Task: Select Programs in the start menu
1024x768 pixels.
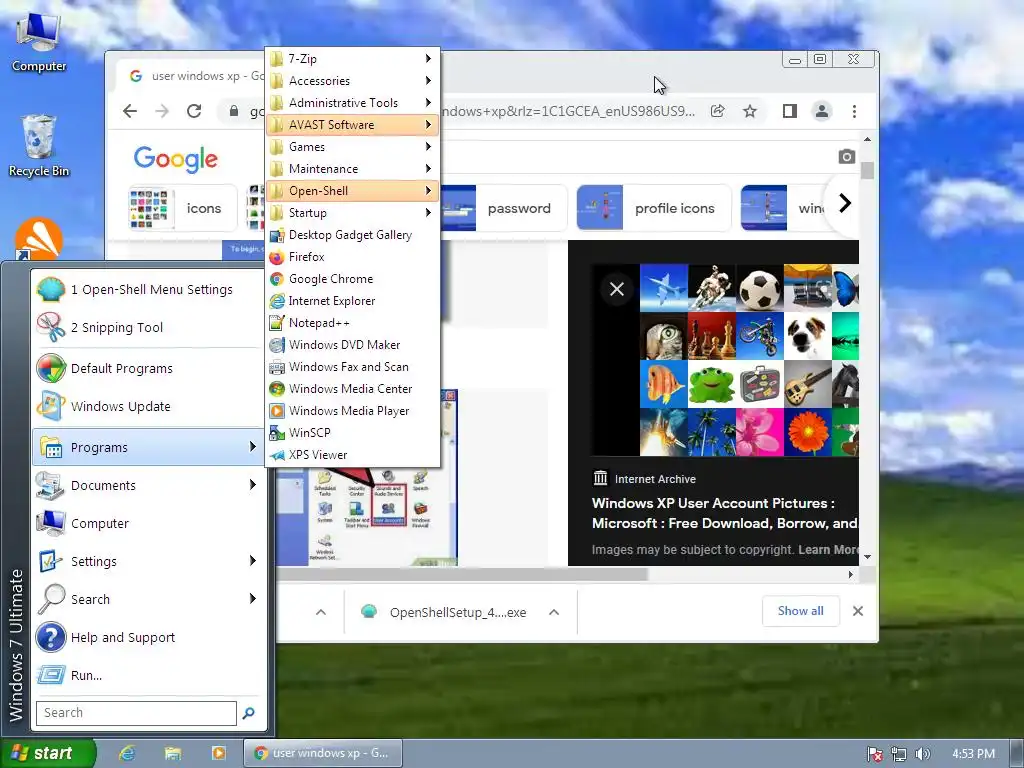Action: 148,447
